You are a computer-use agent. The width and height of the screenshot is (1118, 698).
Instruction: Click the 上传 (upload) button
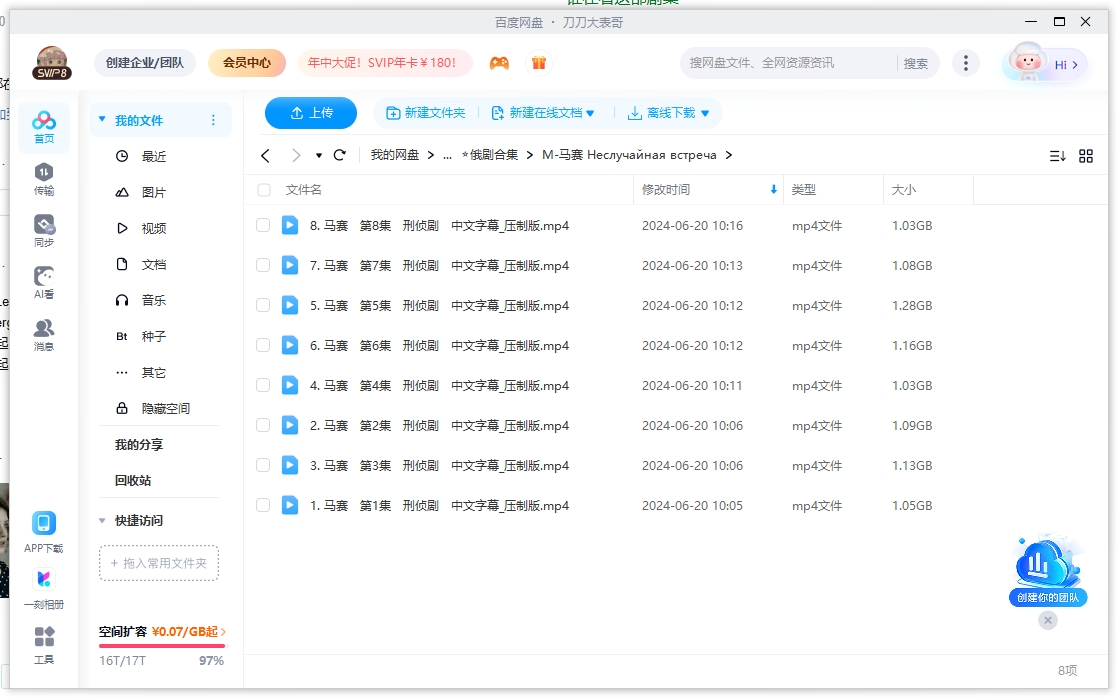(x=310, y=113)
